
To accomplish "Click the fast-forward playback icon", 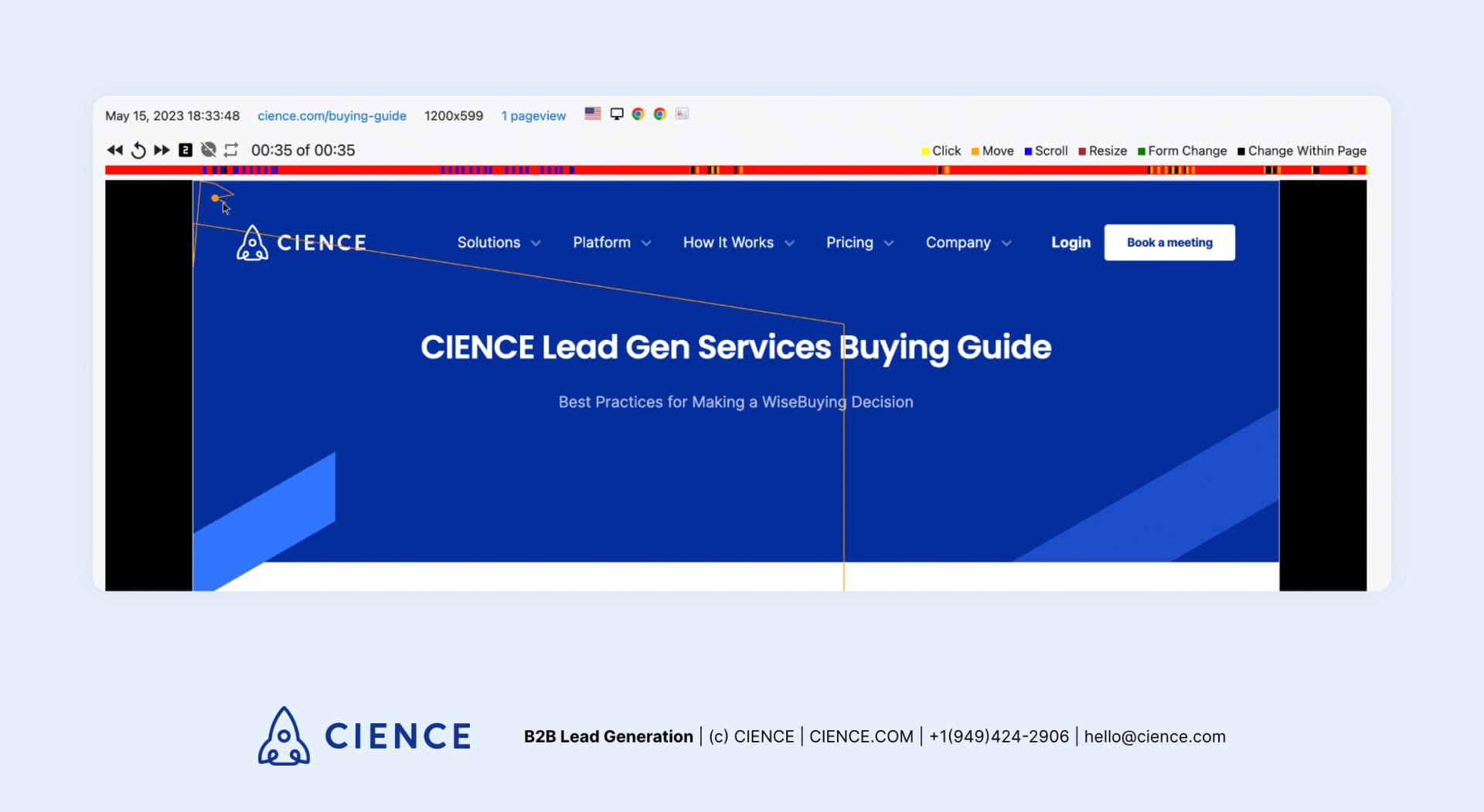I will (x=162, y=150).
